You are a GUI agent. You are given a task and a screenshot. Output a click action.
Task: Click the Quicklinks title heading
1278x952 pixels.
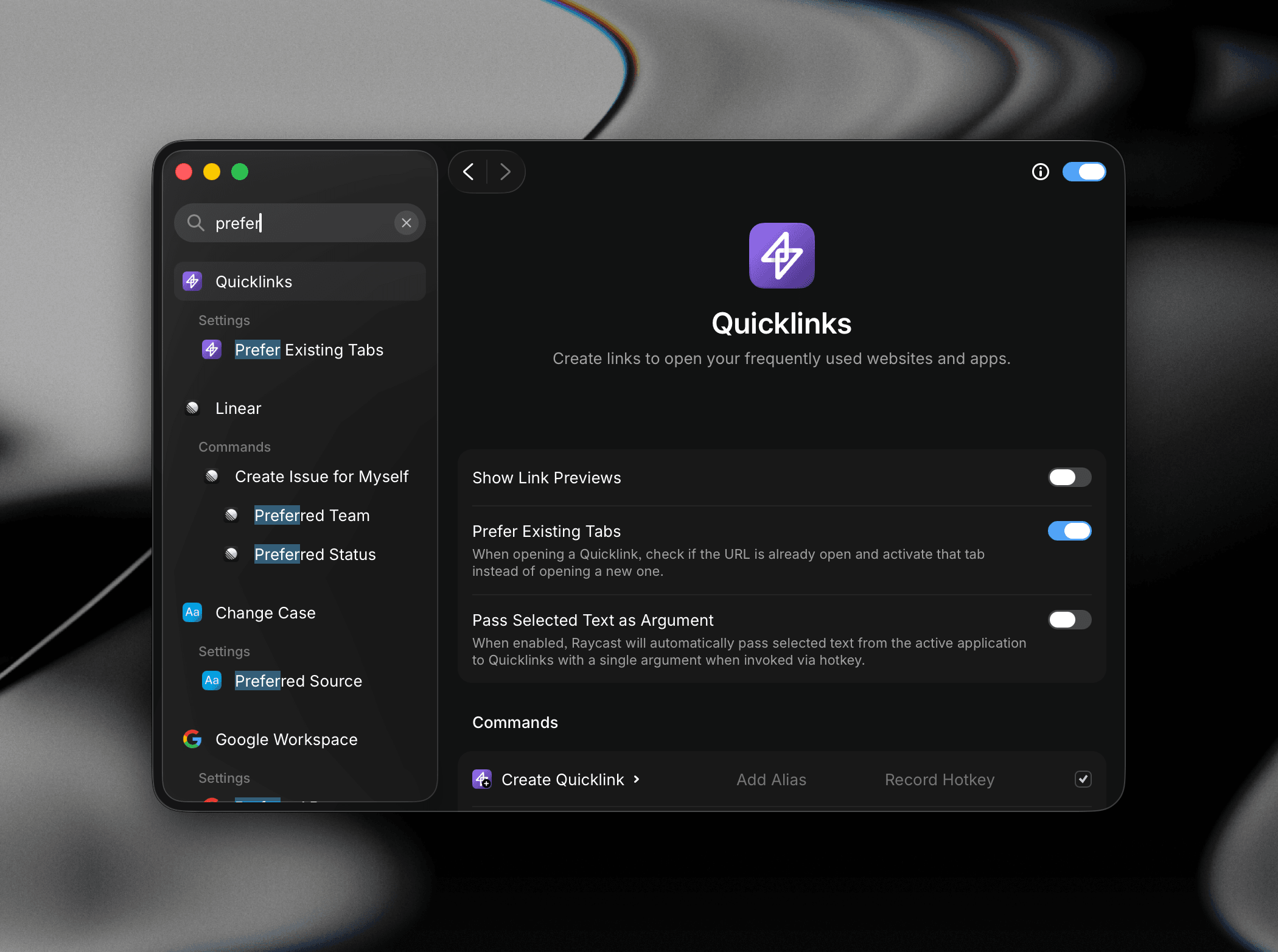(x=781, y=323)
